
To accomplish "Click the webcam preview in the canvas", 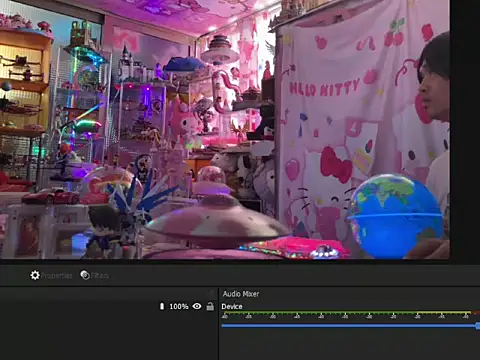I will tap(225, 129).
